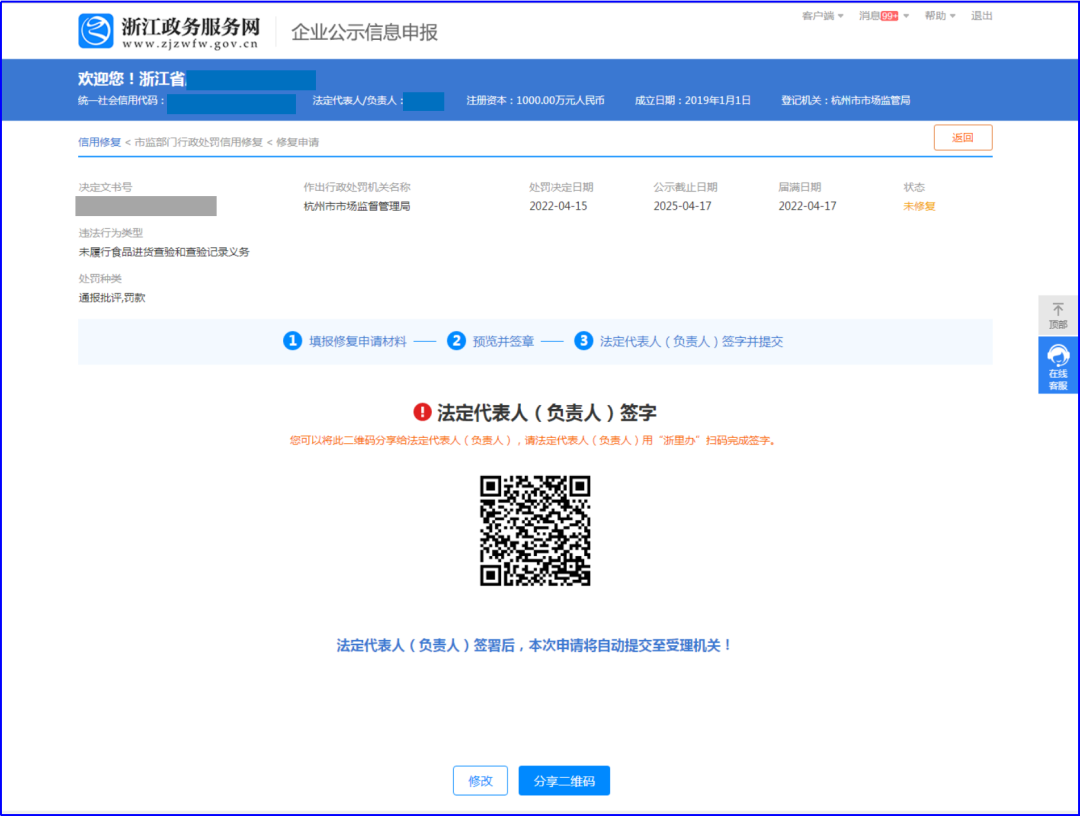Click the blue 分享二维码 button

pos(564,781)
